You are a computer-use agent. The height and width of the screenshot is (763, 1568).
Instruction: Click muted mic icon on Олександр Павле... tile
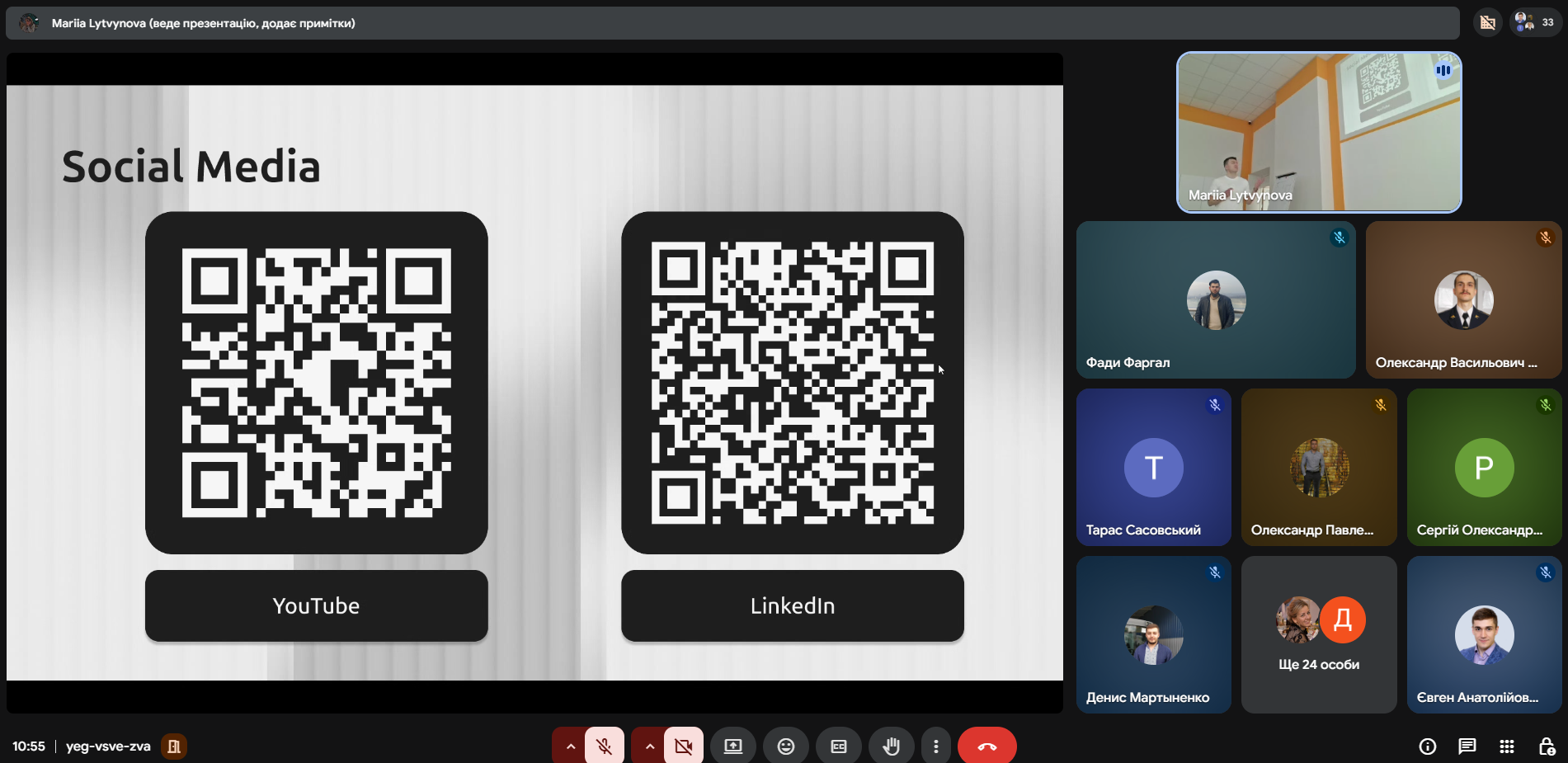[1381, 405]
